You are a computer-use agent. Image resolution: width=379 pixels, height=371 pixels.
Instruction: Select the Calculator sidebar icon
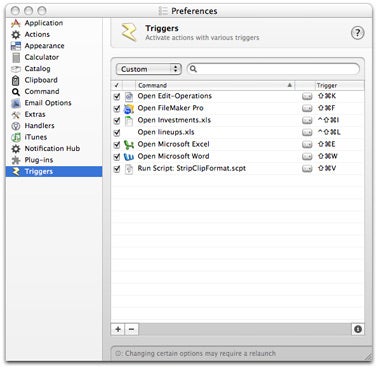[16, 57]
